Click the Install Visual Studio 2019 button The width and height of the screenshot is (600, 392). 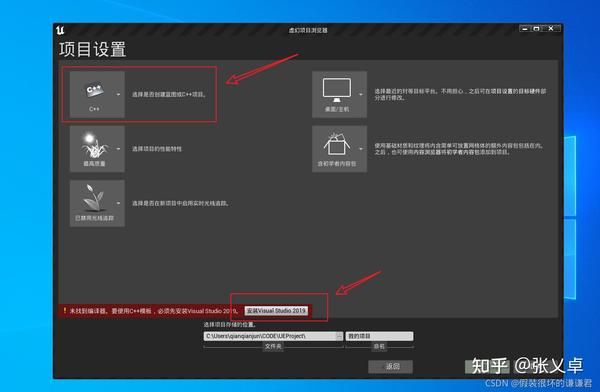(x=276, y=310)
